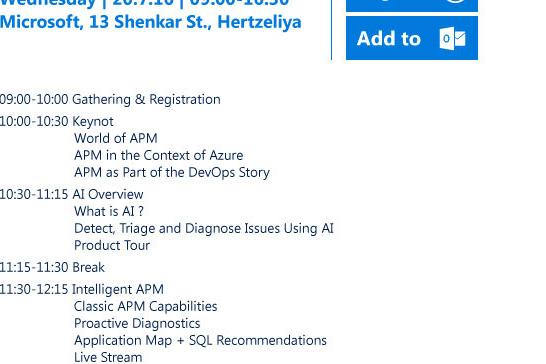Select the 10:00-10:30 Keynot agenda entry
The height and width of the screenshot is (364, 546).
pos(56,122)
